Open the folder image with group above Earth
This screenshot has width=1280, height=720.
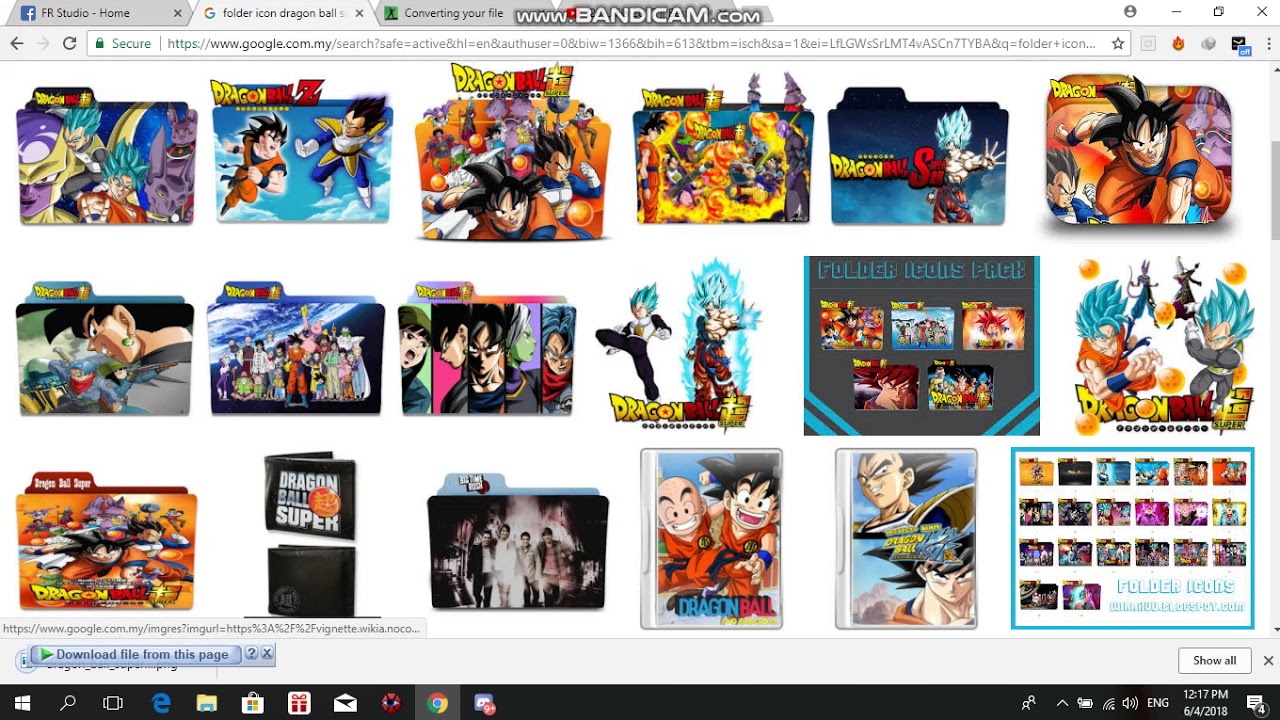point(295,349)
